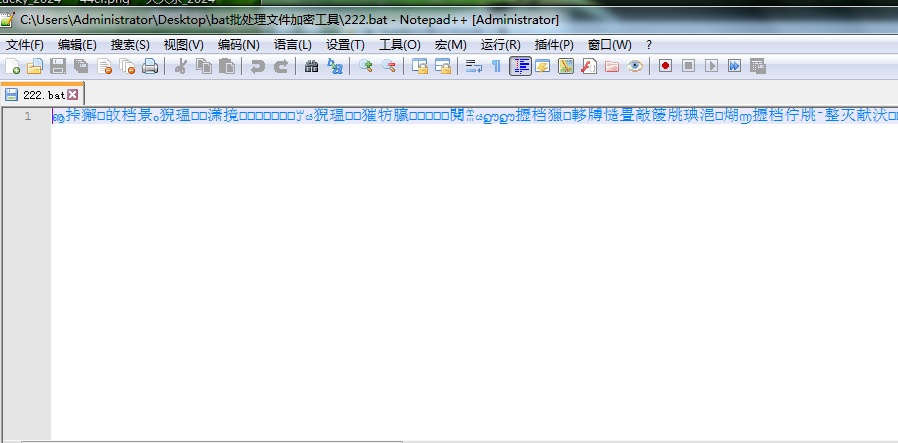Viewport: 898px width, 443px height.
Task: Create a new file with New icon
Action: [x=12, y=66]
